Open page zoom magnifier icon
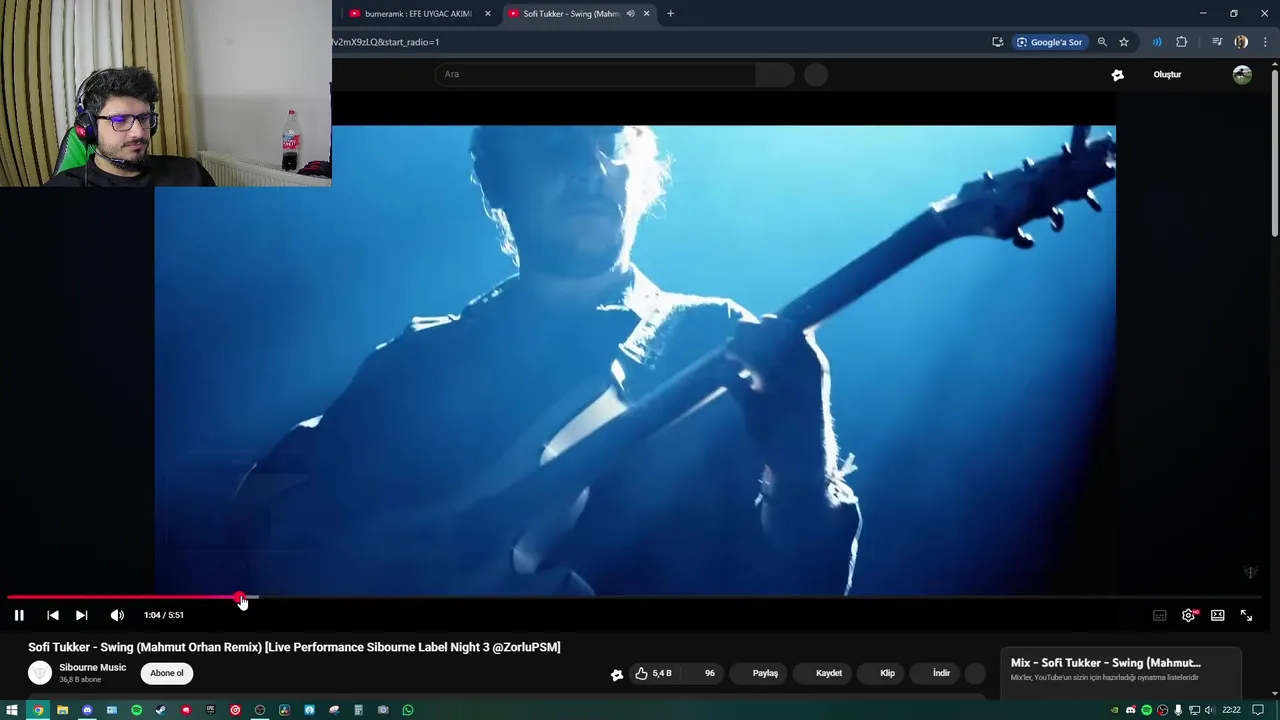The height and width of the screenshot is (720, 1280). tap(1102, 42)
